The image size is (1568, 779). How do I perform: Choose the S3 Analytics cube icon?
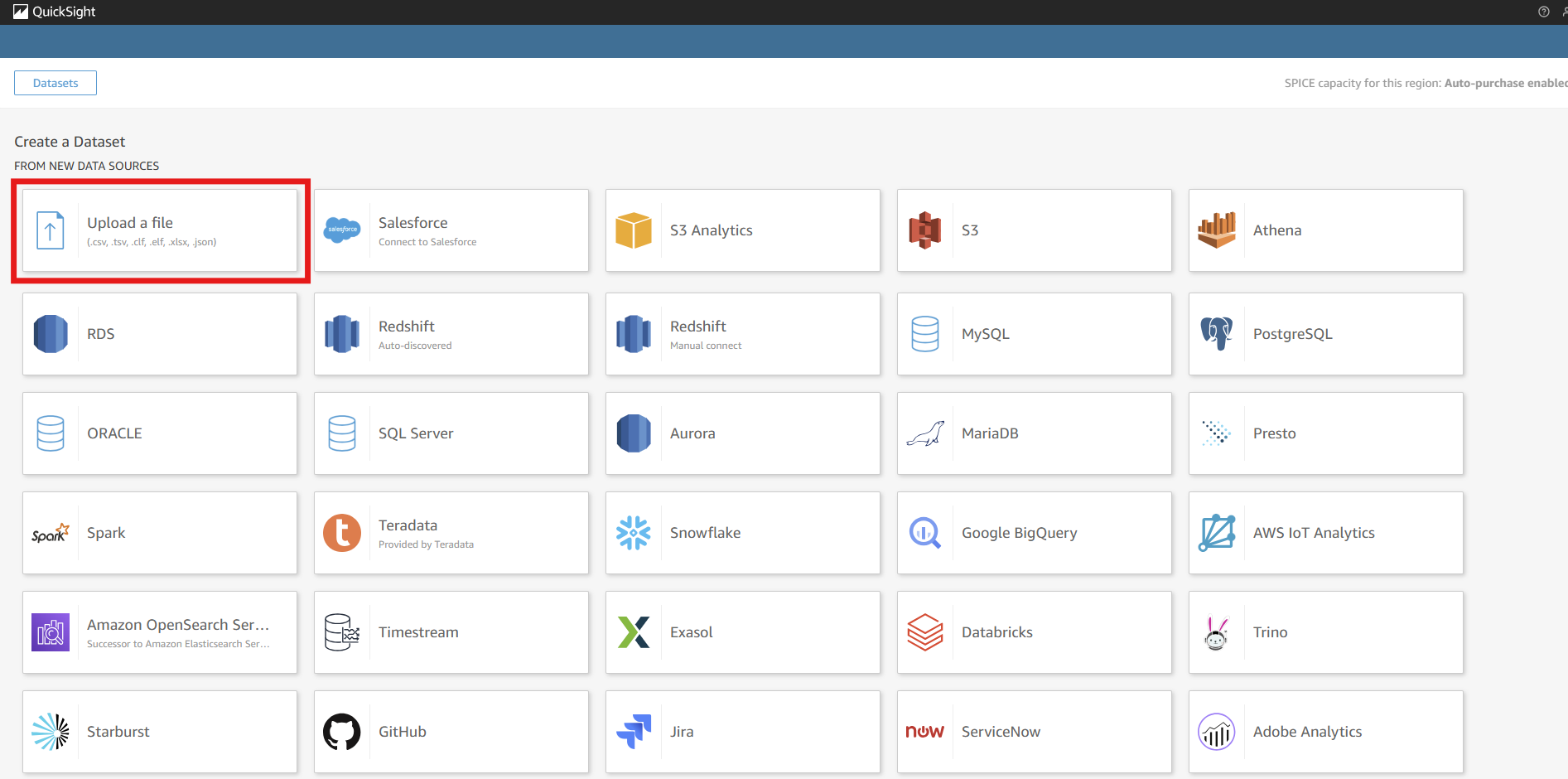634,230
